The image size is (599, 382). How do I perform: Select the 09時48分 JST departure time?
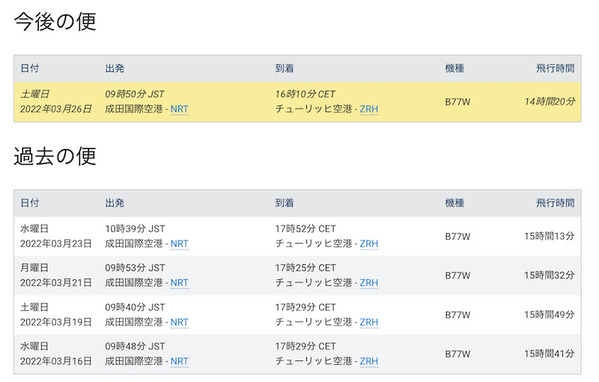click(x=135, y=346)
